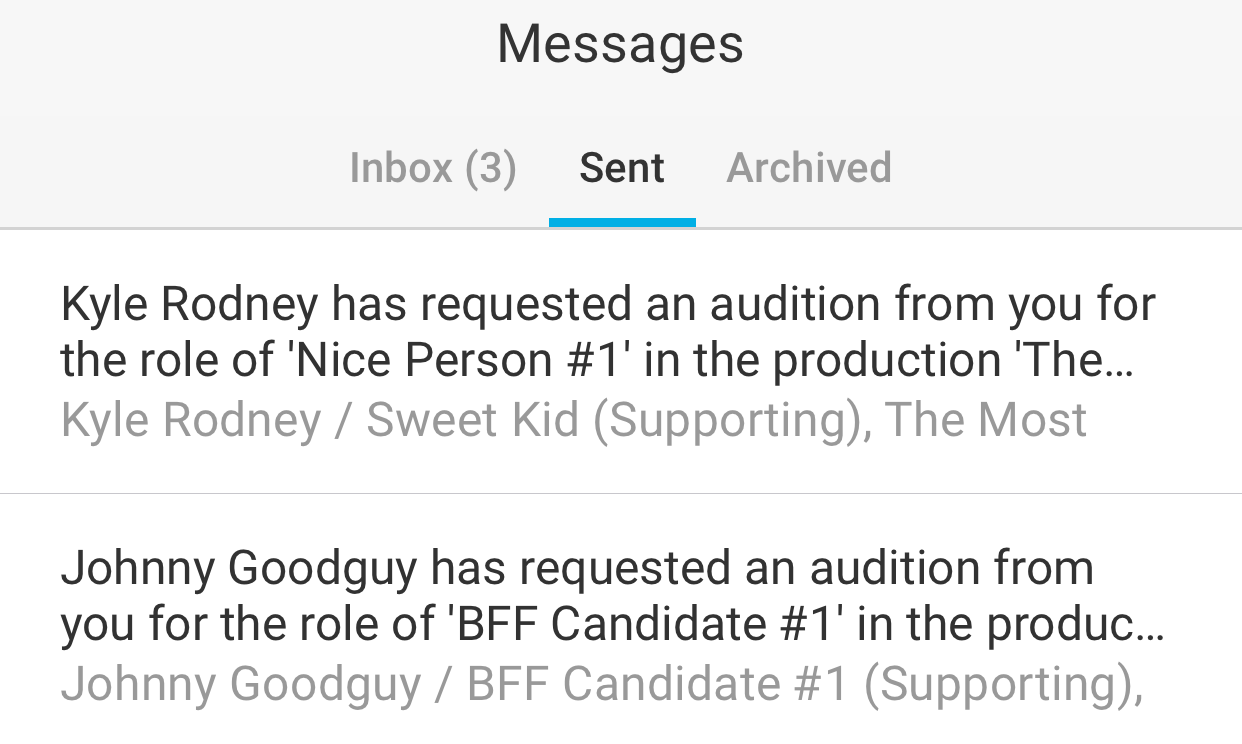The image size is (1242, 744).
Task: Click 'The Most' production name text
Action: pyautogui.click(x=985, y=420)
